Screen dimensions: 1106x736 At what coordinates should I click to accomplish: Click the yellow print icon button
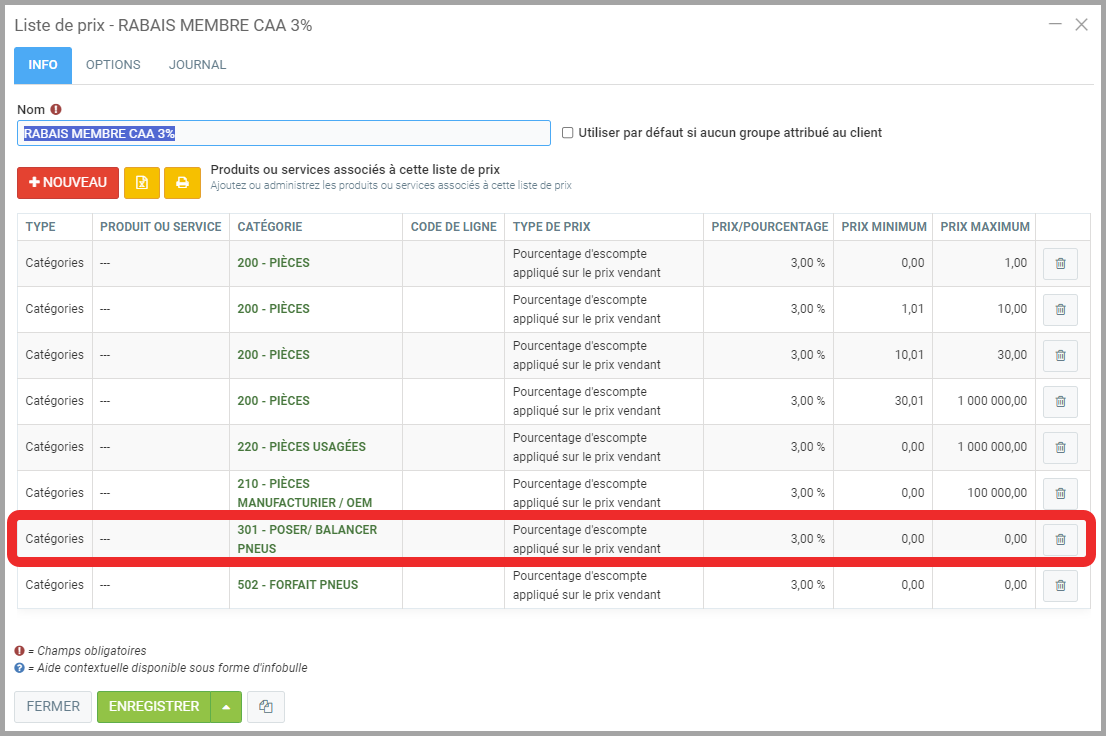(182, 183)
